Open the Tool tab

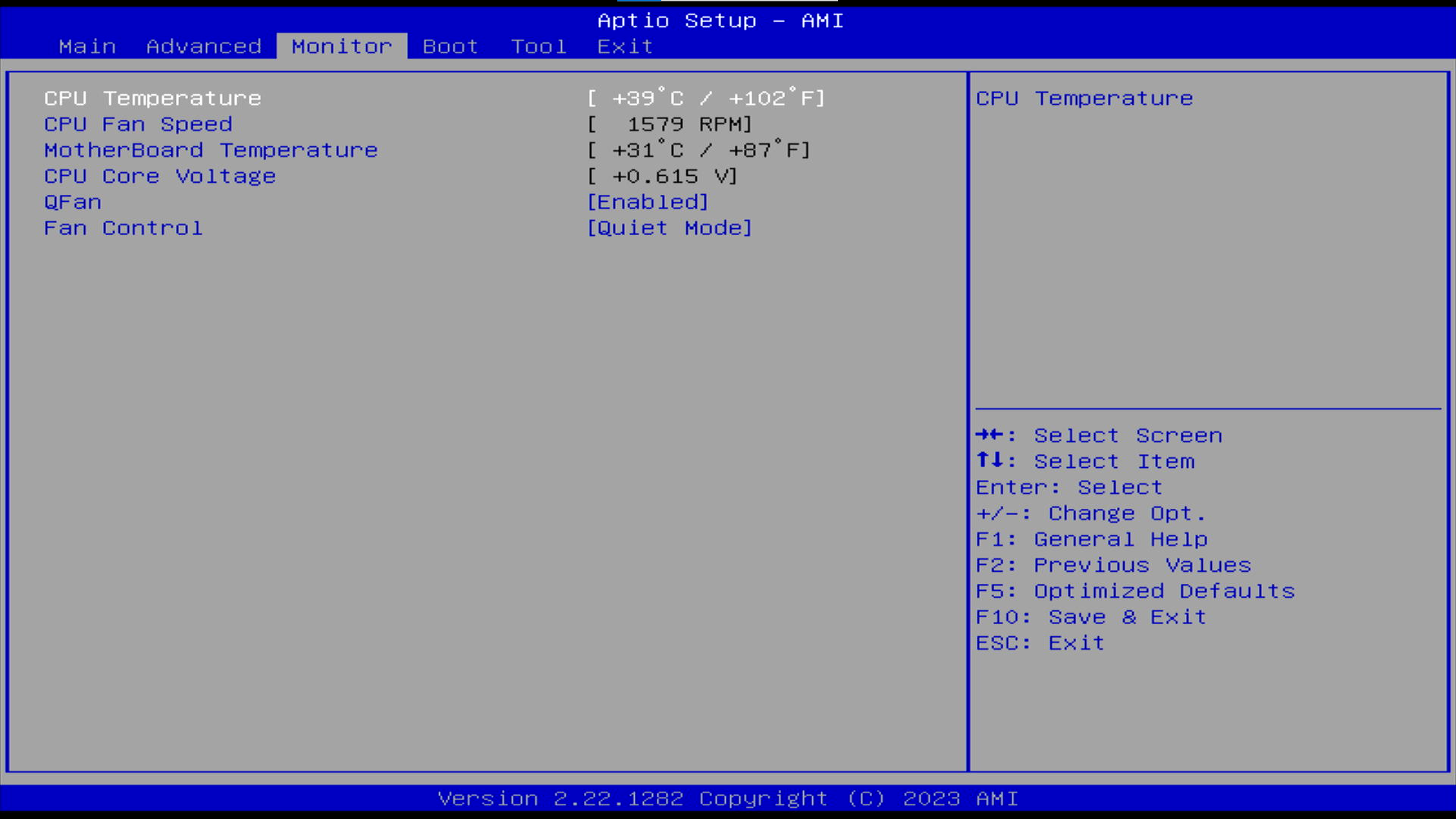pos(538,46)
